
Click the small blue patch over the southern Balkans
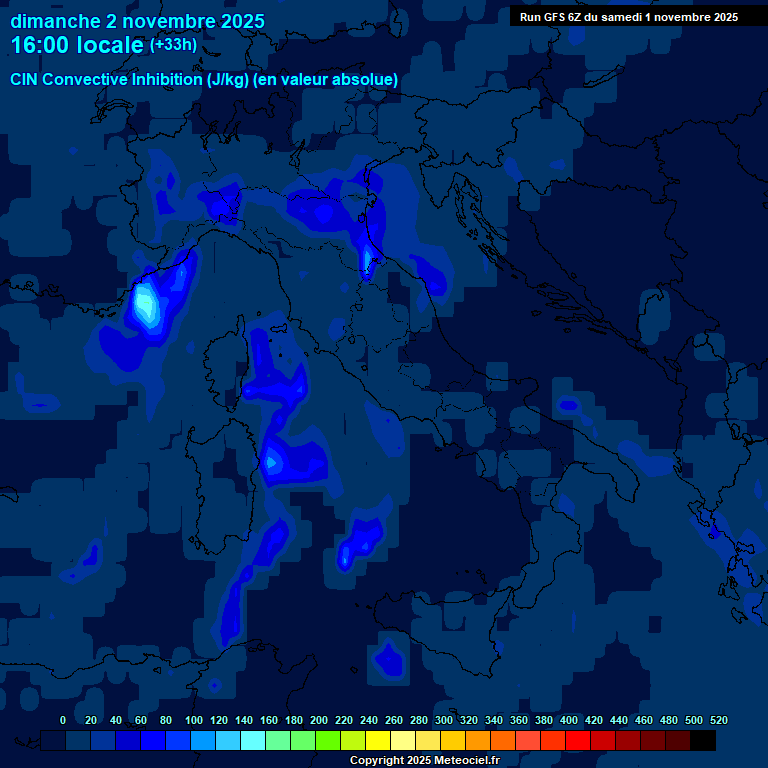568,405
